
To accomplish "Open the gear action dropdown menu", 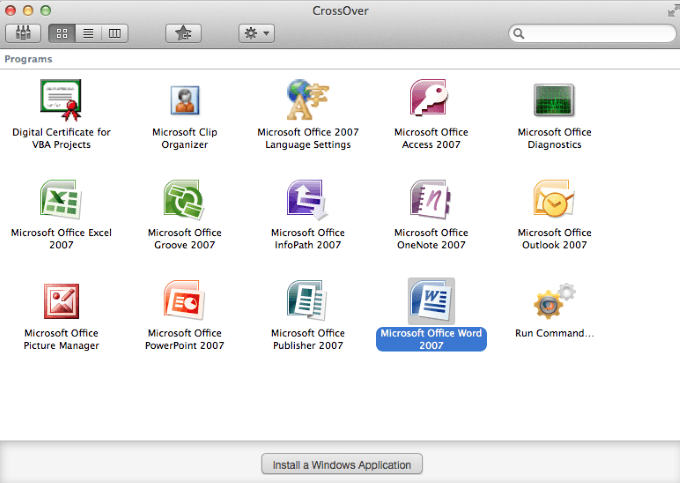I will coord(257,33).
